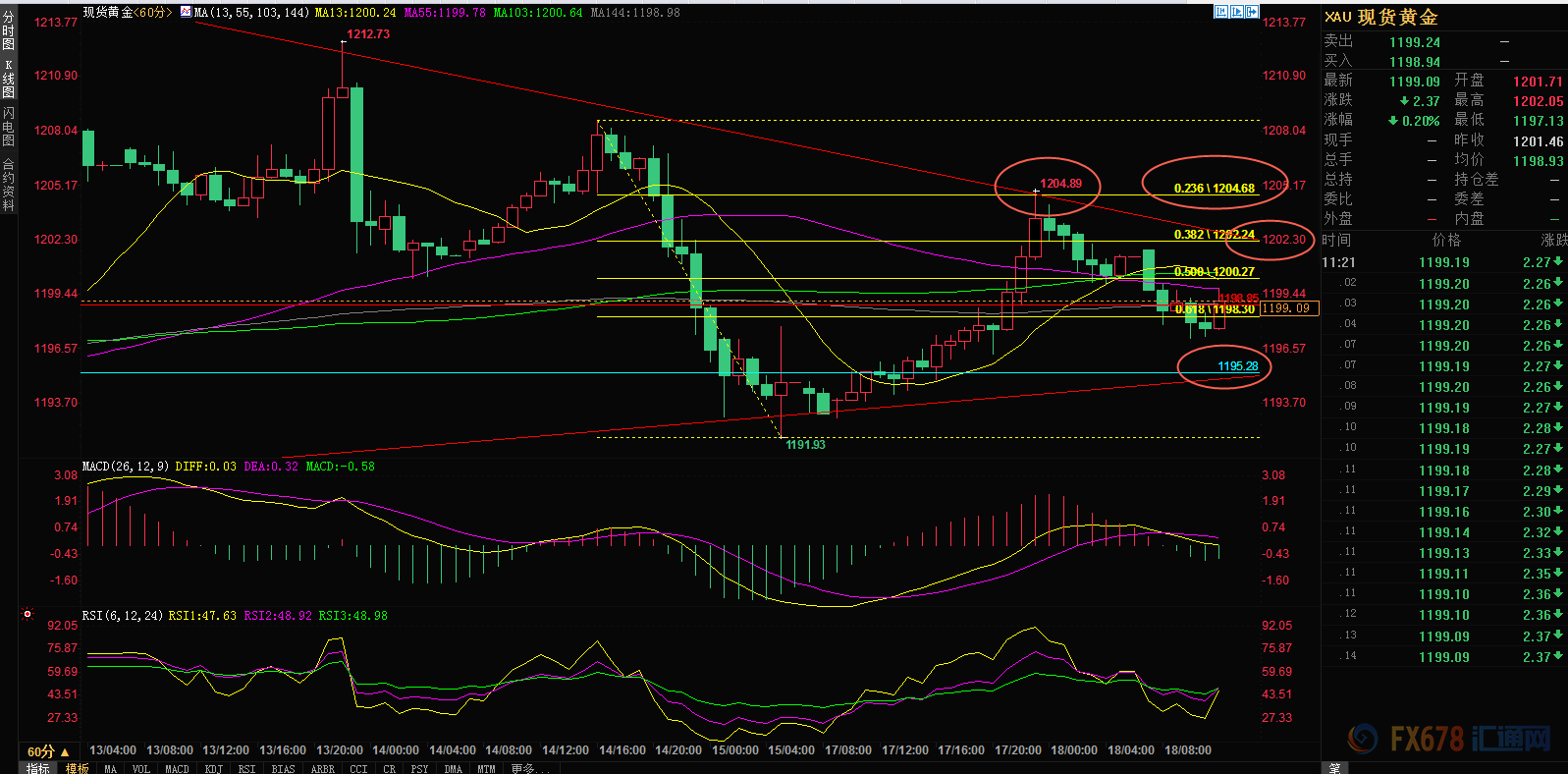Select the DMA indicator tab

(453, 768)
